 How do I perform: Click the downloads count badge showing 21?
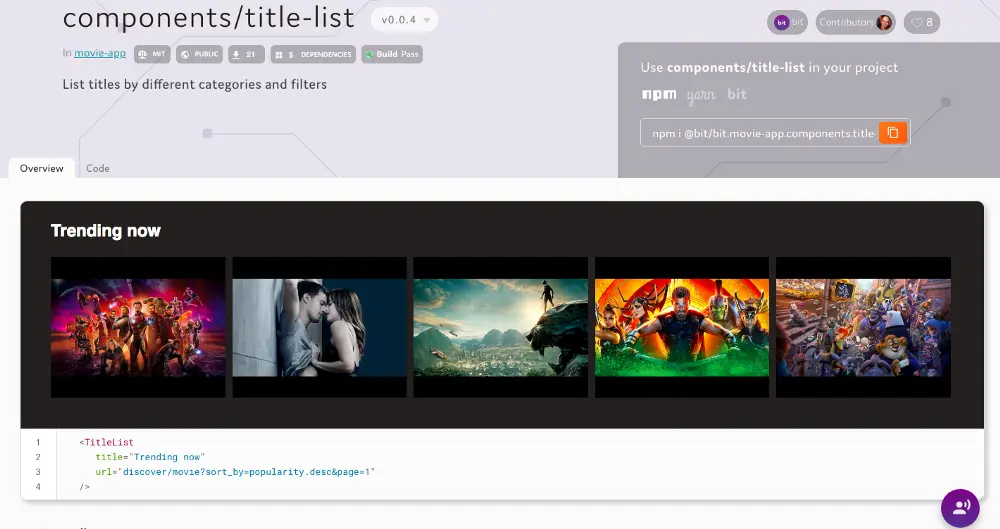click(246, 54)
